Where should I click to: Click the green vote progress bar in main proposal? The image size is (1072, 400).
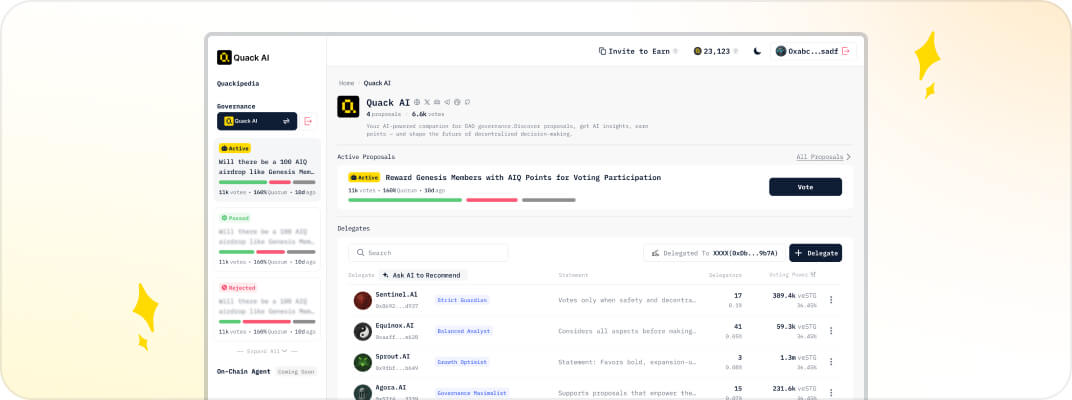pyautogui.click(x=405, y=200)
